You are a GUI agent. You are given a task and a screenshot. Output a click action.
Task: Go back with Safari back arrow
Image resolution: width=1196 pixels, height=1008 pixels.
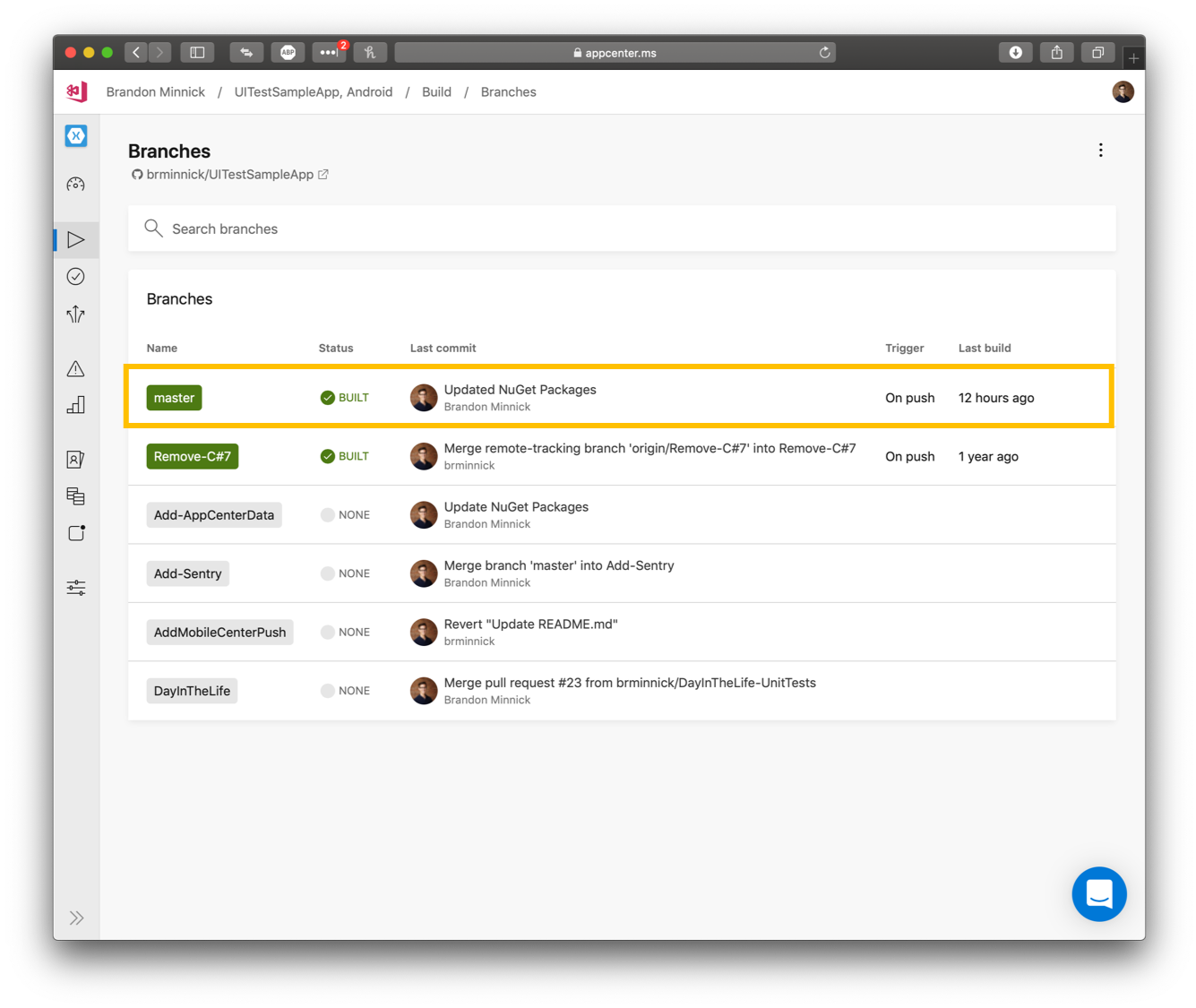tap(136, 53)
